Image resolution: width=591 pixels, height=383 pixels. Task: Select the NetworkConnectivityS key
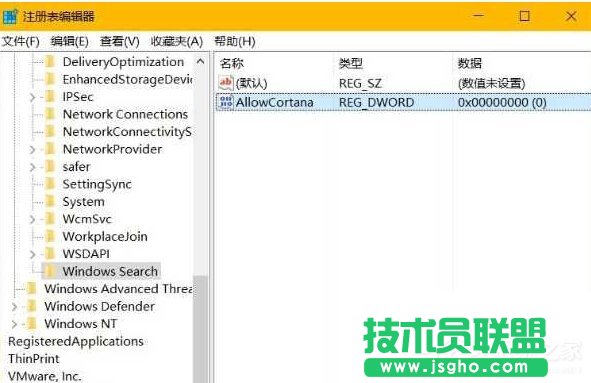pyautogui.click(x=127, y=132)
